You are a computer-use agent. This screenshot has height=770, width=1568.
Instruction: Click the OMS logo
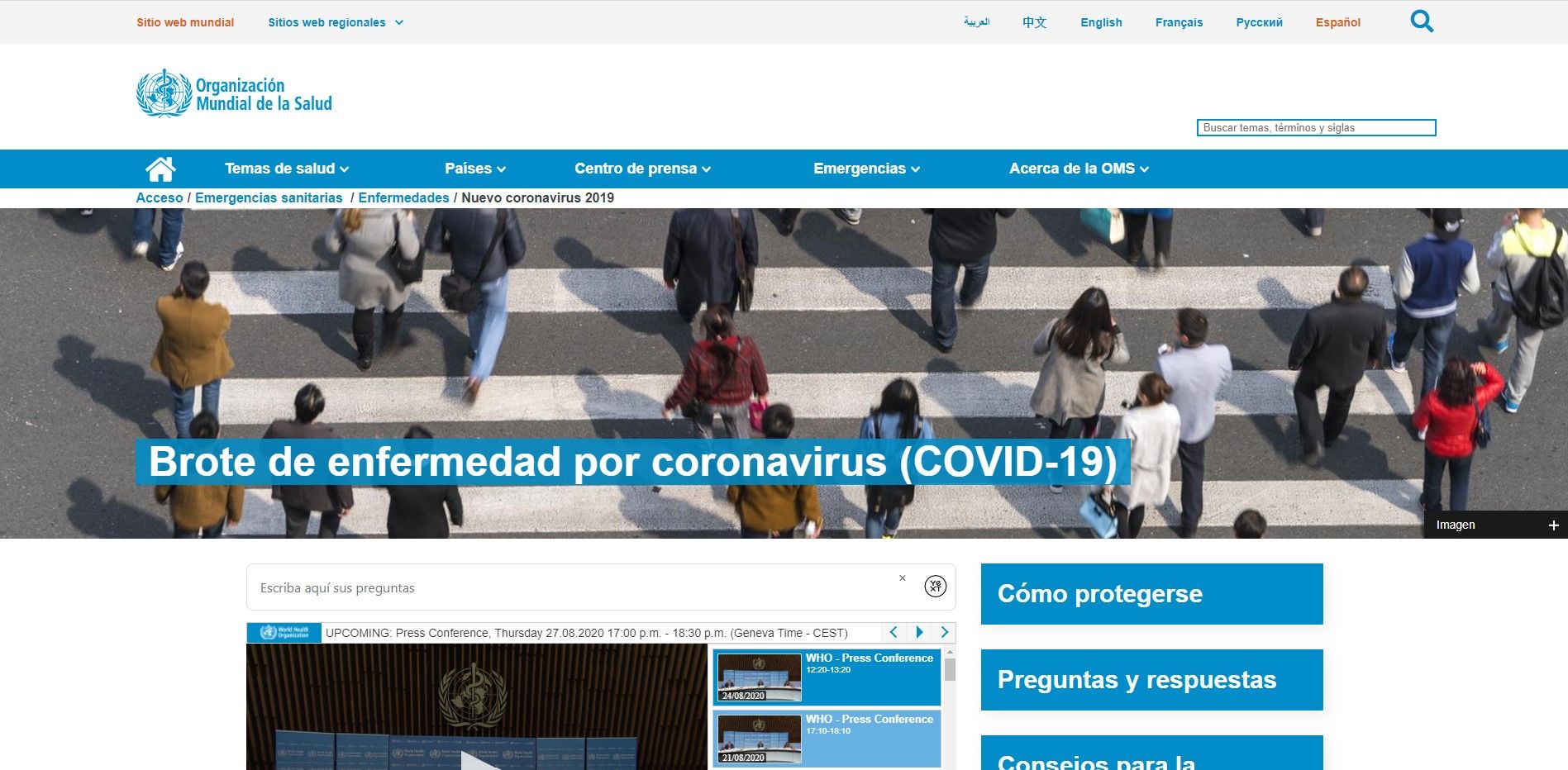234,93
